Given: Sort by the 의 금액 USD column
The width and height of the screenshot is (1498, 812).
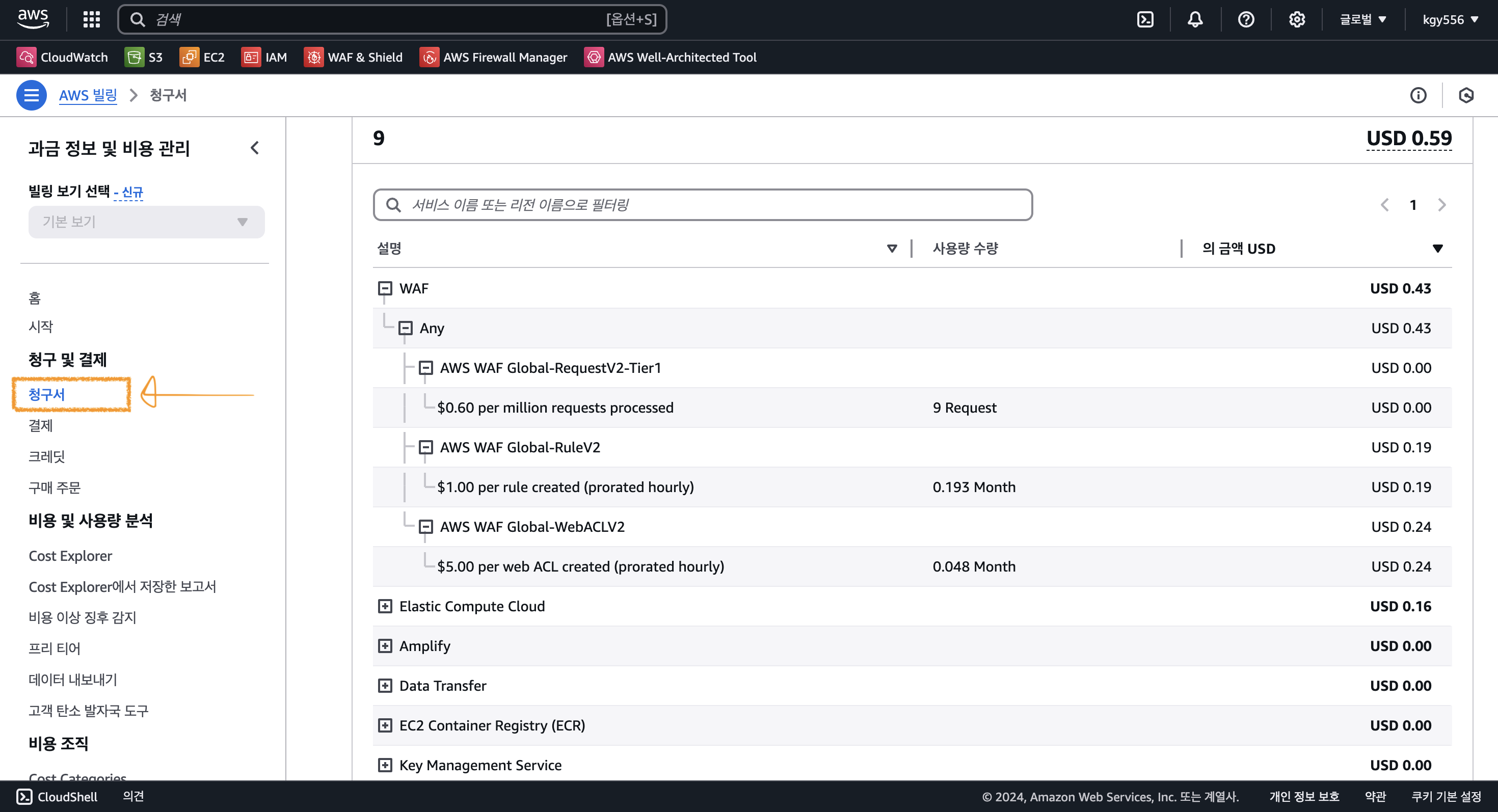Looking at the screenshot, I should (1437, 249).
